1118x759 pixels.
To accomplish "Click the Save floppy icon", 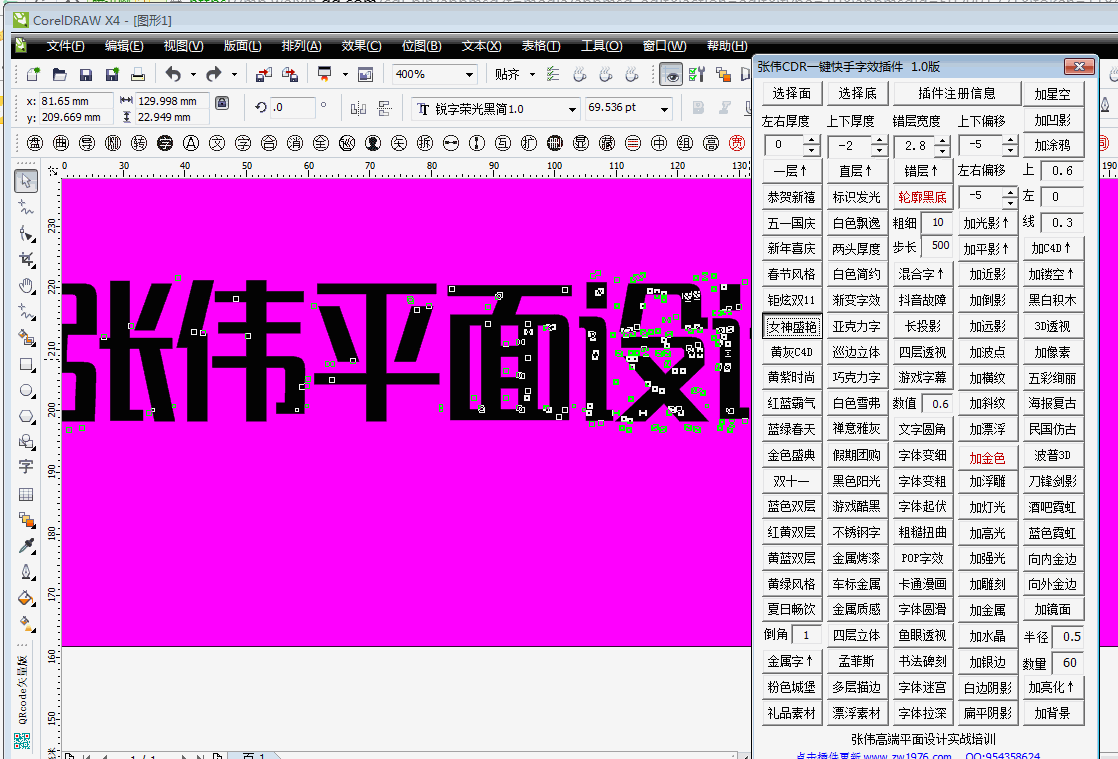I will coord(86,74).
